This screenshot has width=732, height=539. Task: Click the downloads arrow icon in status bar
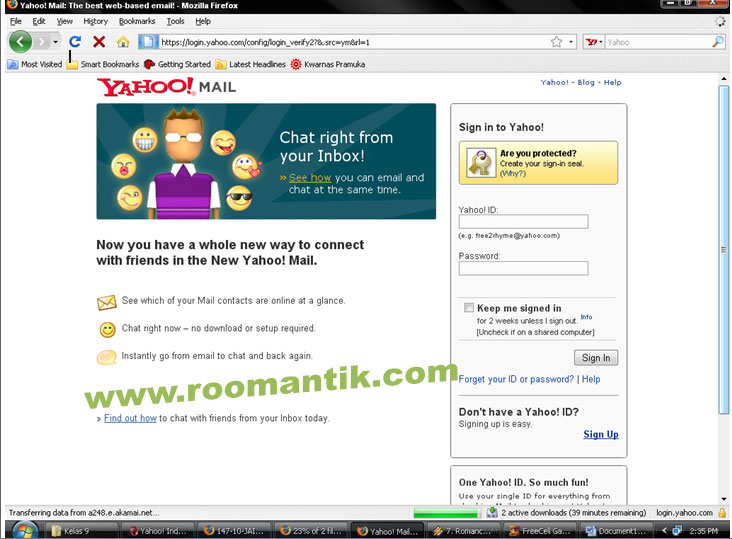(492, 513)
